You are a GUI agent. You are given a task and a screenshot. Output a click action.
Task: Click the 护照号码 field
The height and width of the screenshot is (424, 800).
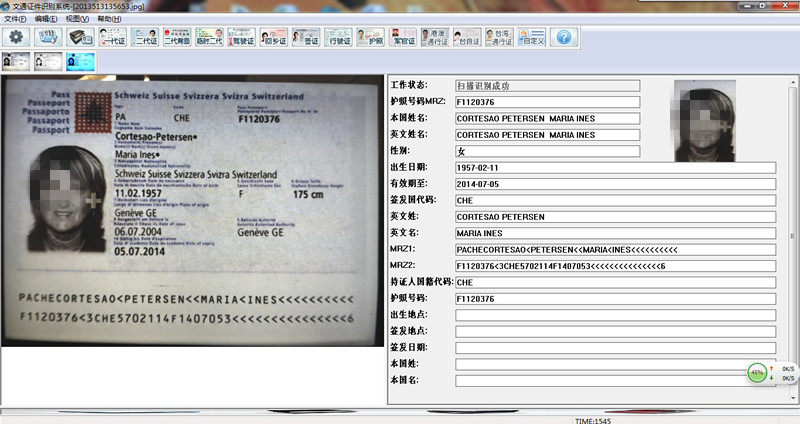[615, 298]
